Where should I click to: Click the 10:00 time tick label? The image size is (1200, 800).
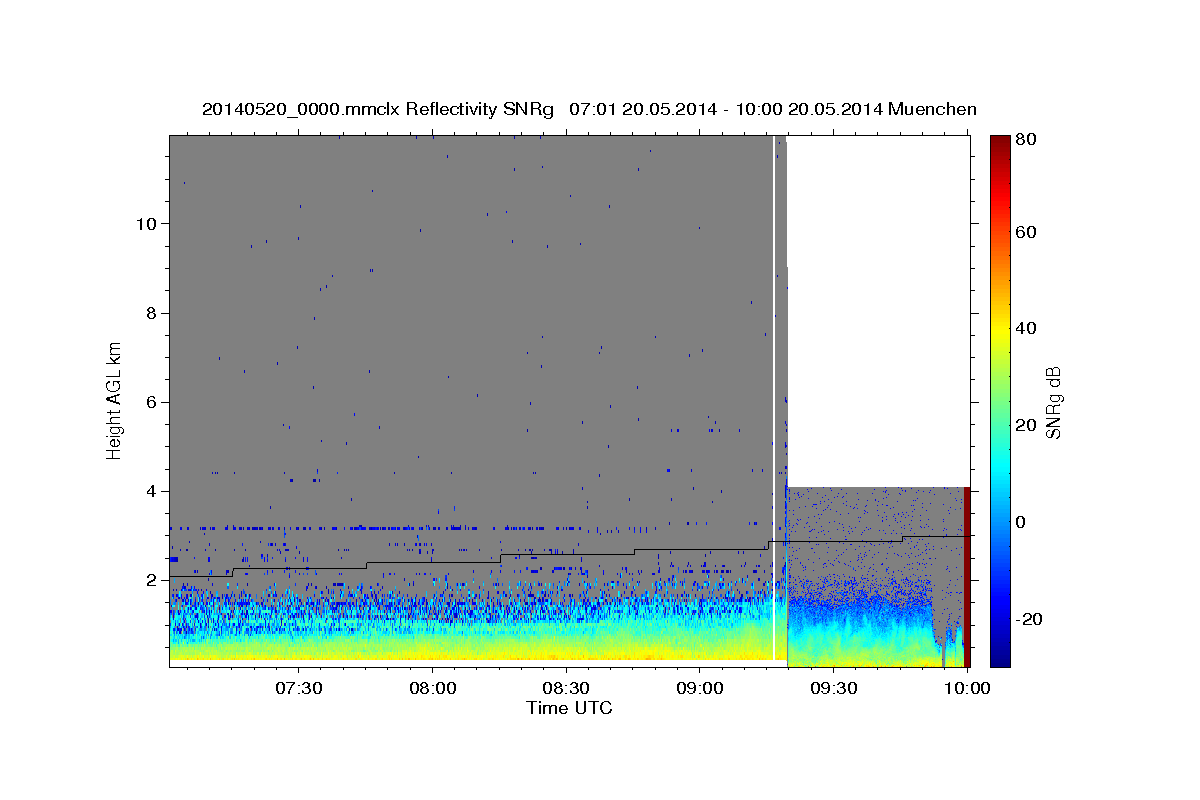(x=966, y=689)
